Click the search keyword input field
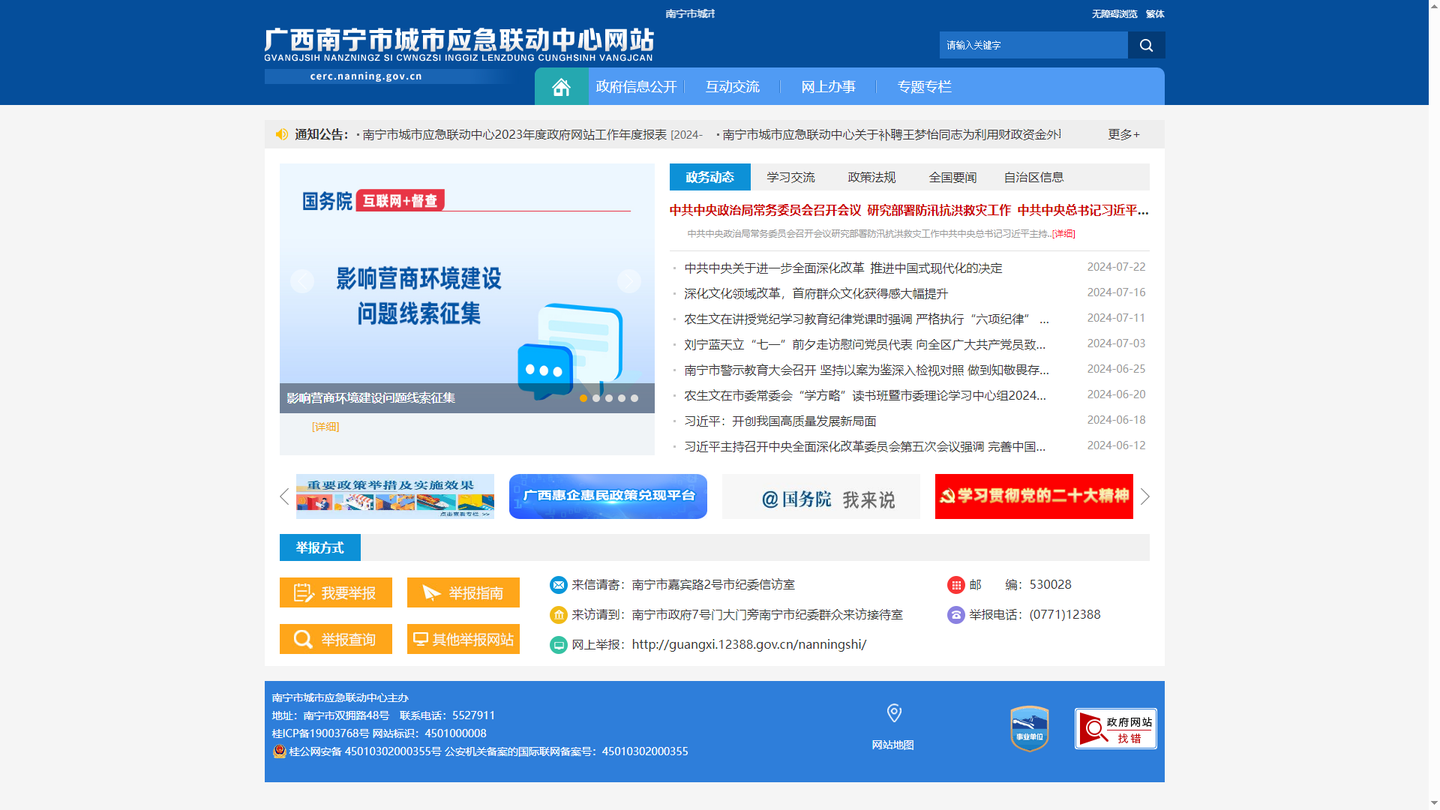This screenshot has width=1440, height=810. (x=1033, y=45)
